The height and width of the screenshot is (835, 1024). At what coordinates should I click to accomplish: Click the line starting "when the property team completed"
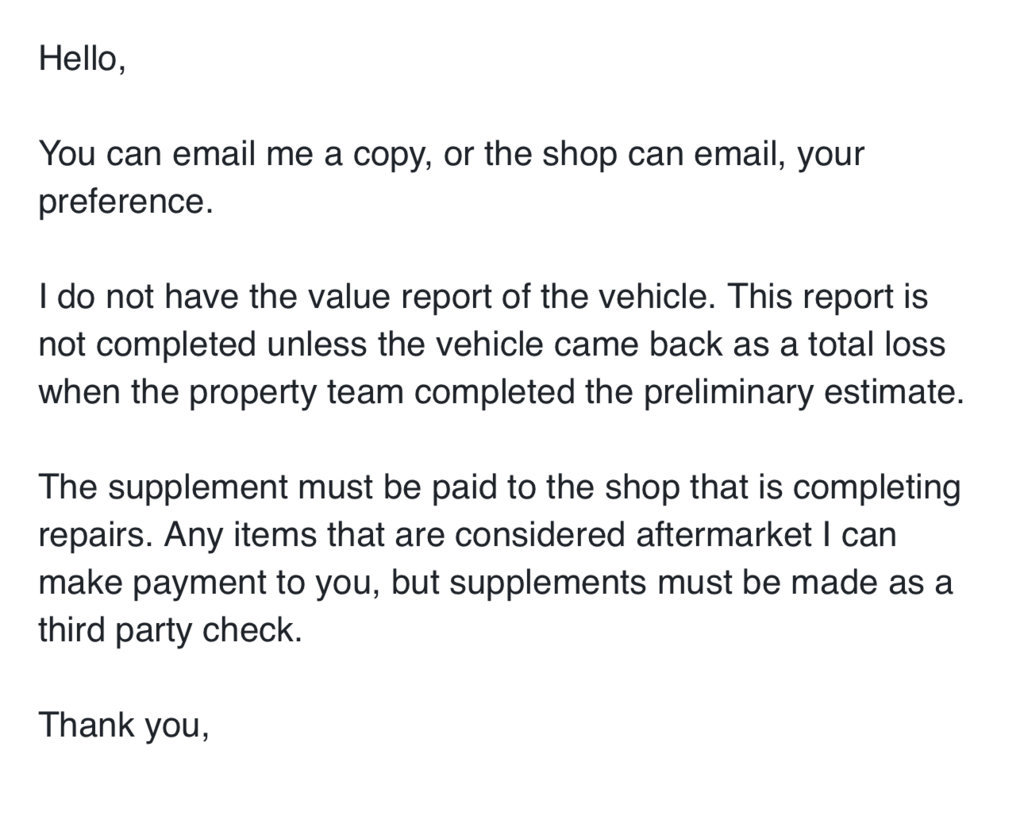click(x=502, y=392)
